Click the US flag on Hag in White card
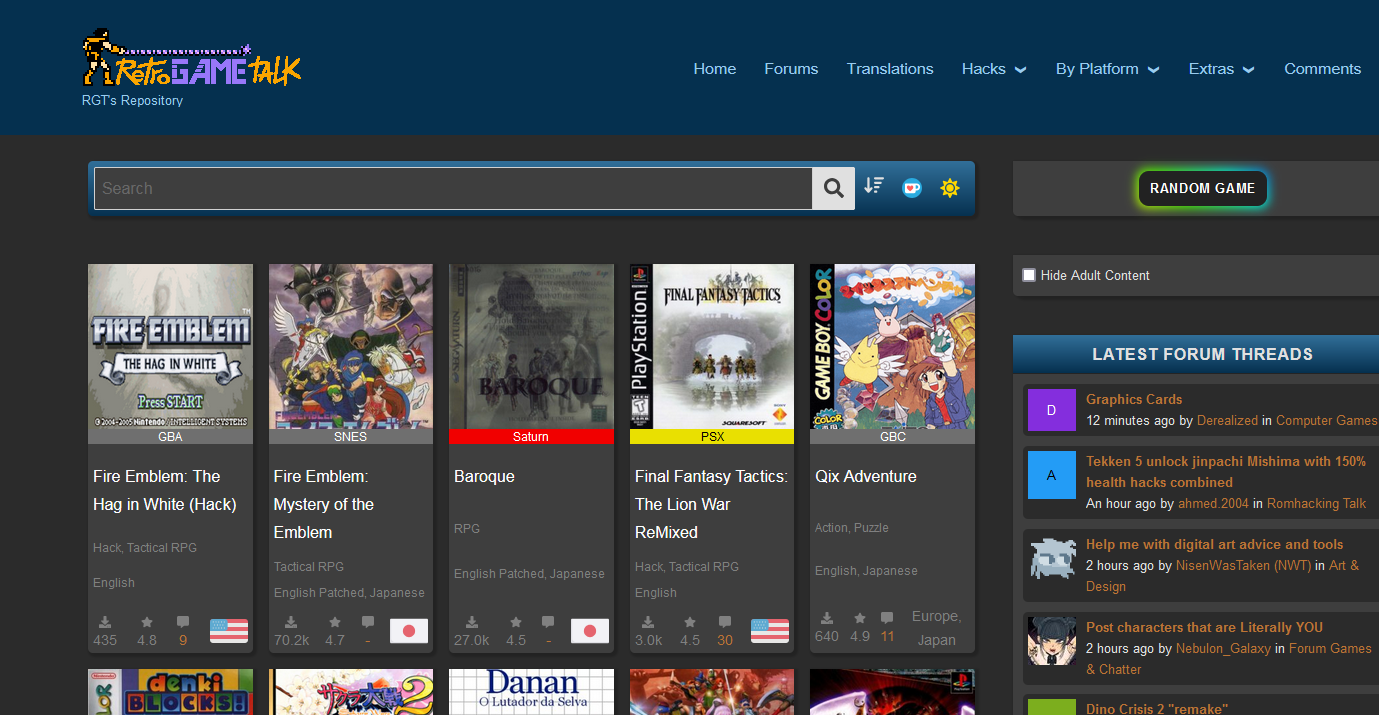The image size is (1379, 715). coord(229,631)
